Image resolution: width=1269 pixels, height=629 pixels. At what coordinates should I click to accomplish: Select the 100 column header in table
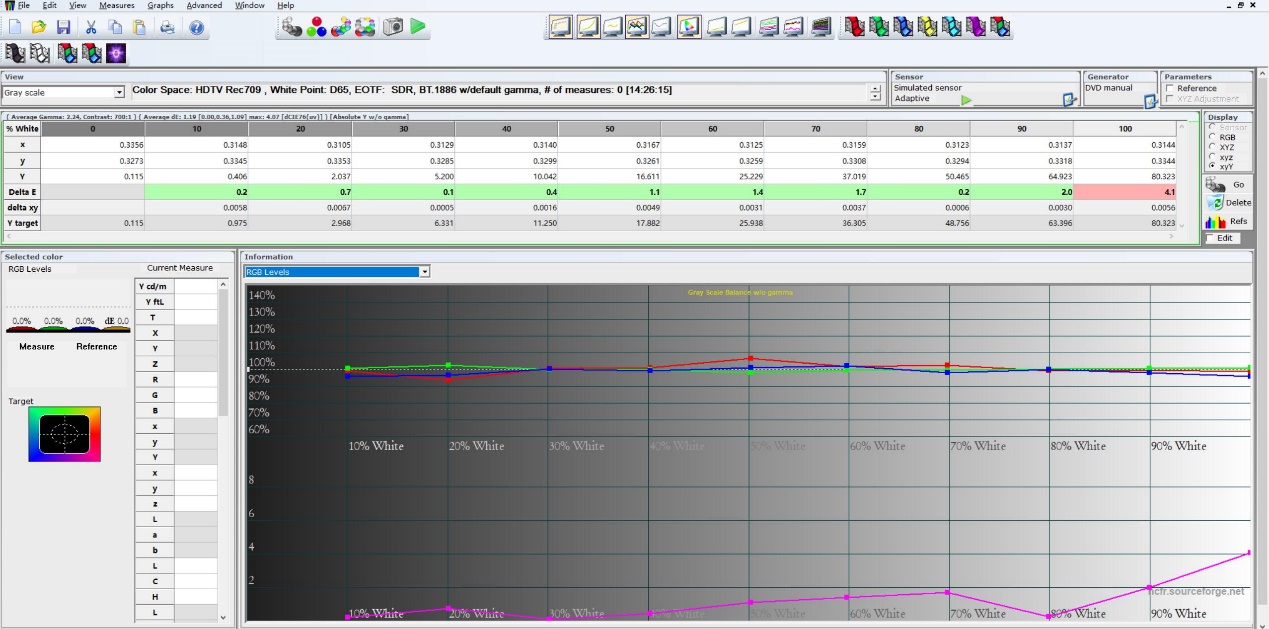point(1126,129)
